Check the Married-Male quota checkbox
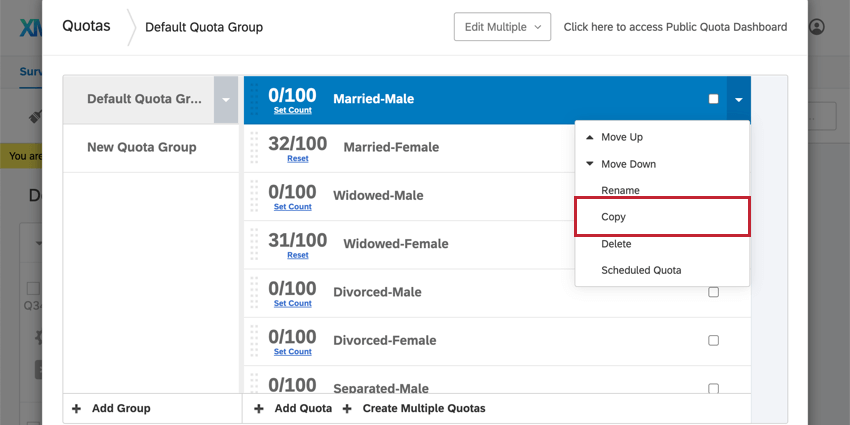The height and width of the screenshot is (425, 850). point(713,99)
